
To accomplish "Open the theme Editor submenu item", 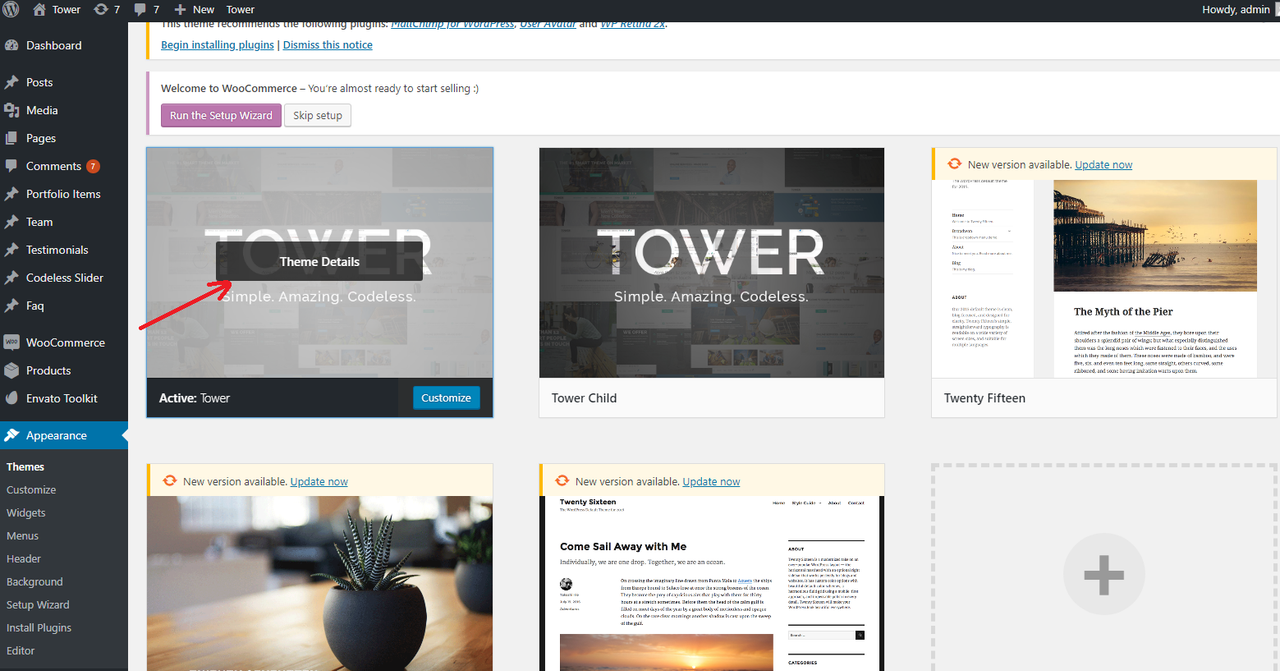I will pos(20,651).
